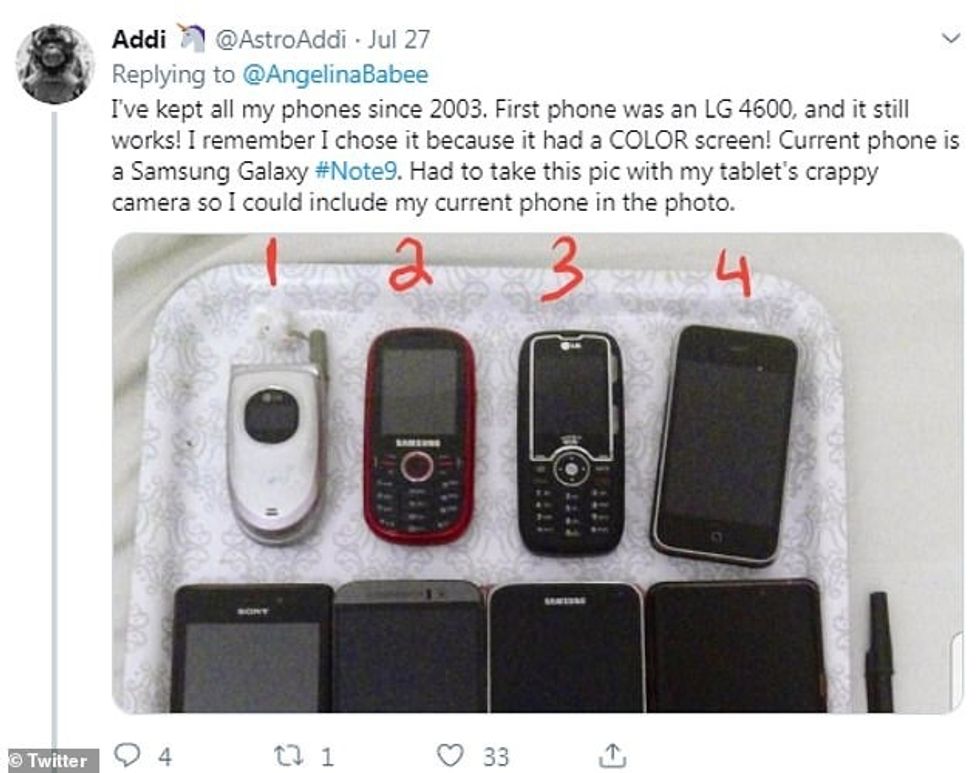Open the Jul 27 timestamp
980x773 pixels.
click(398, 39)
